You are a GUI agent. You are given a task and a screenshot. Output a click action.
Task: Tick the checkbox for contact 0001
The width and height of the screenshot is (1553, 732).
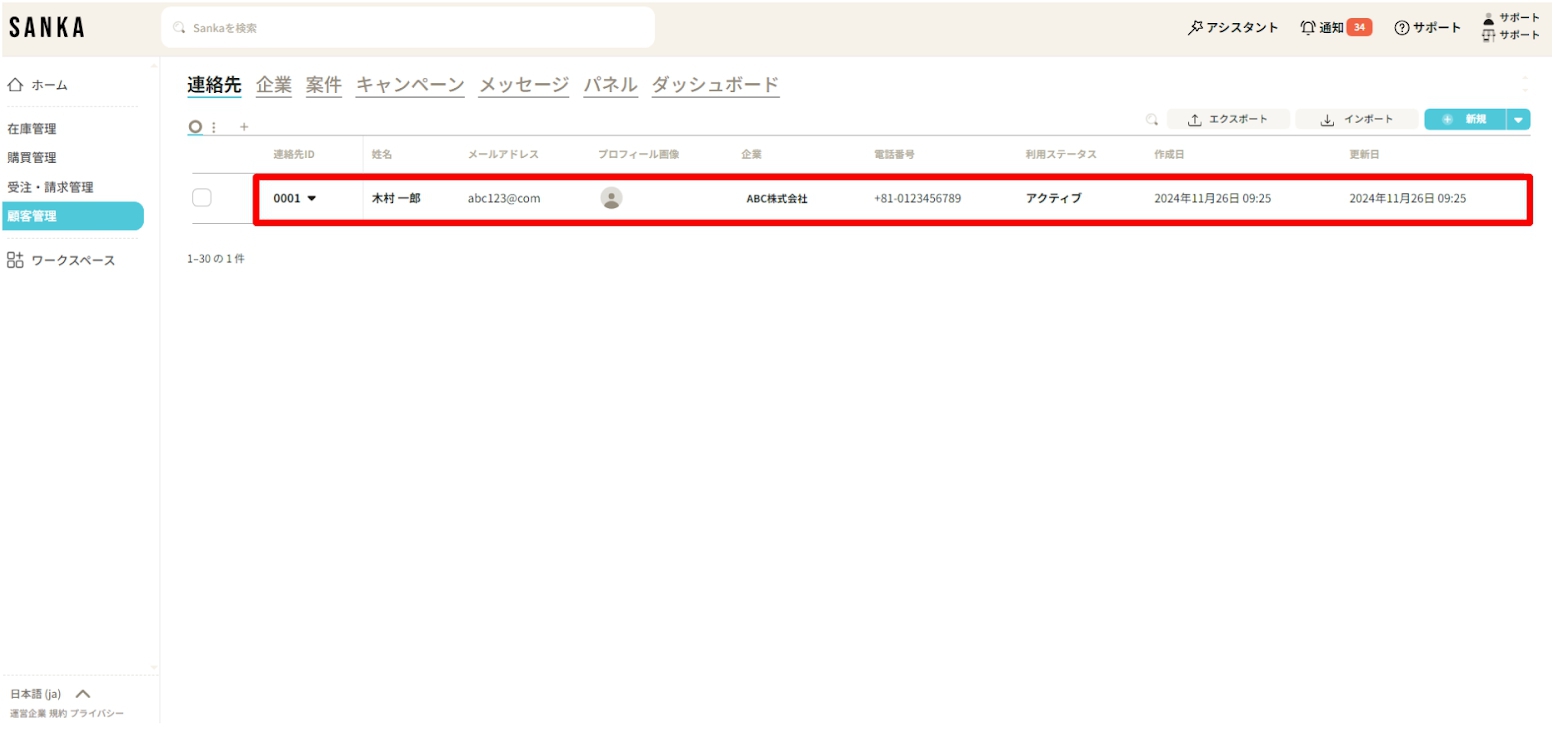(202, 198)
